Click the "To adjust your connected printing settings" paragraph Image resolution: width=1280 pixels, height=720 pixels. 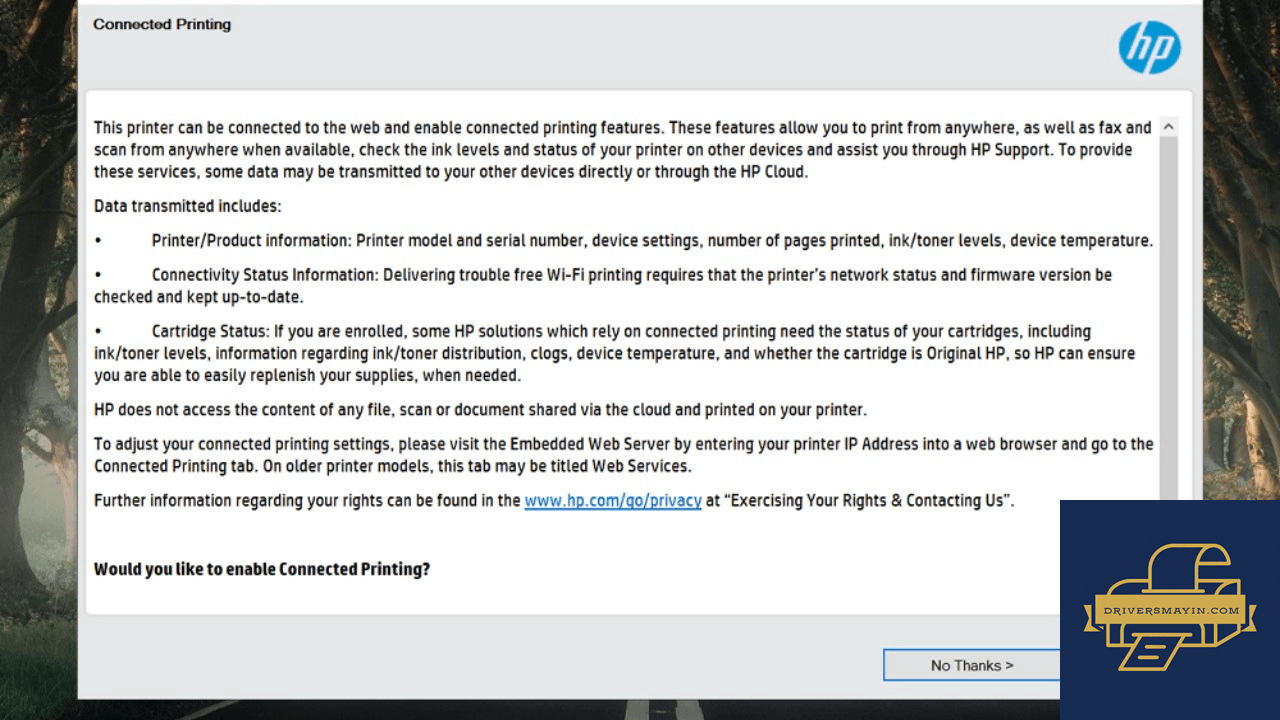[x=624, y=455]
